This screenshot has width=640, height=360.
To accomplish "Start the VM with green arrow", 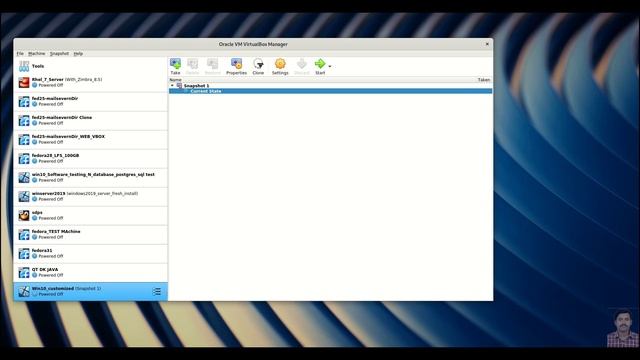I will [x=320, y=67].
